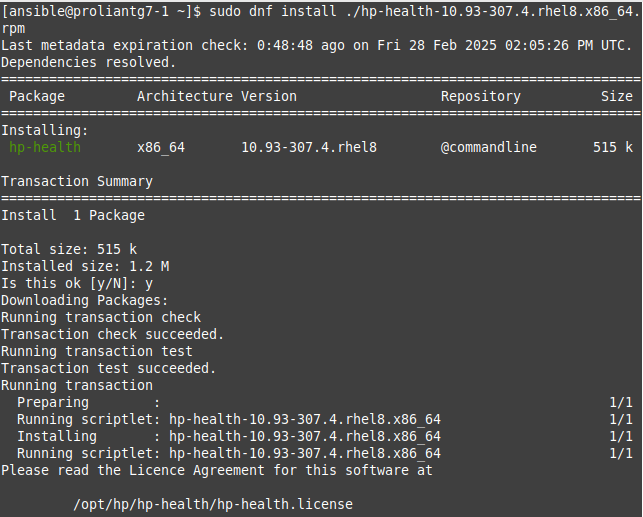Click the Architecture column header
This screenshot has width=643, height=517.
pyautogui.click(x=184, y=96)
